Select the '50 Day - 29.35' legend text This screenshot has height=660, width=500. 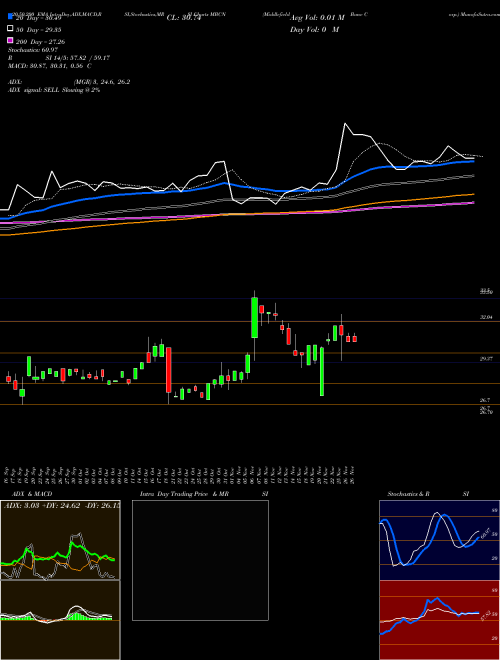(38, 29)
